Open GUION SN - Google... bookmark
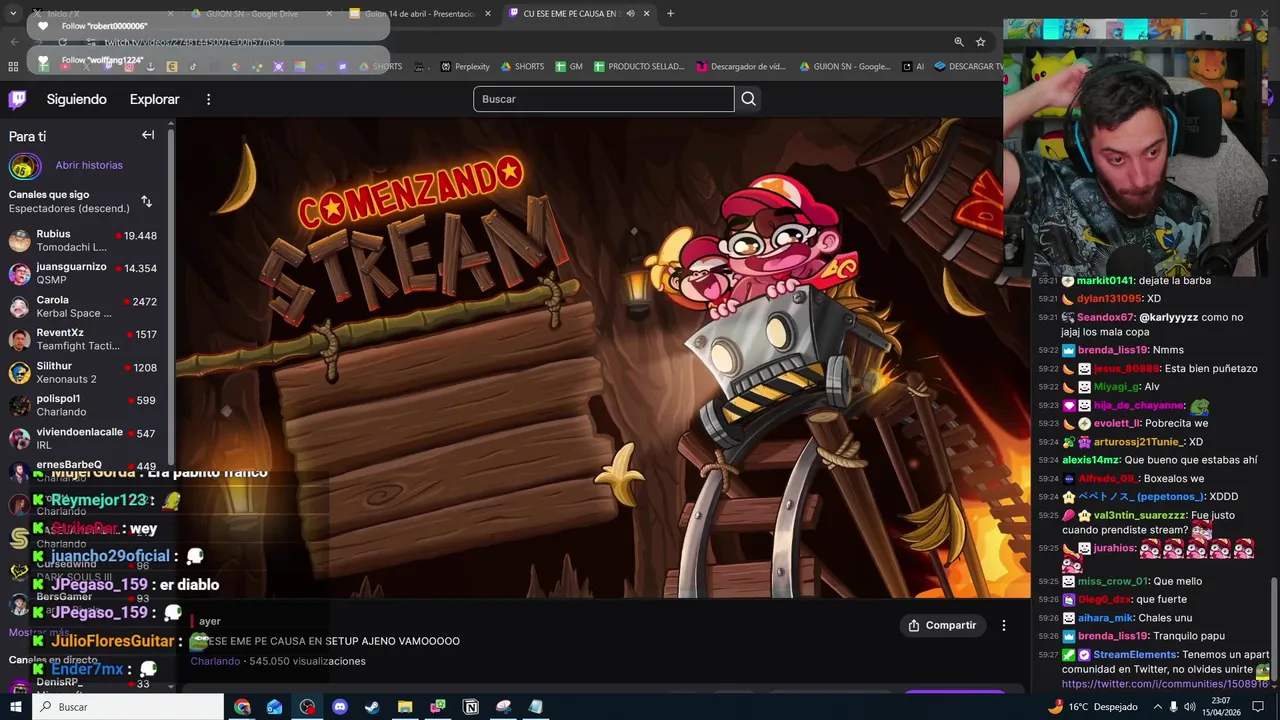This screenshot has height=720, width=1280. pyautogui.click(x=845, y=67)
